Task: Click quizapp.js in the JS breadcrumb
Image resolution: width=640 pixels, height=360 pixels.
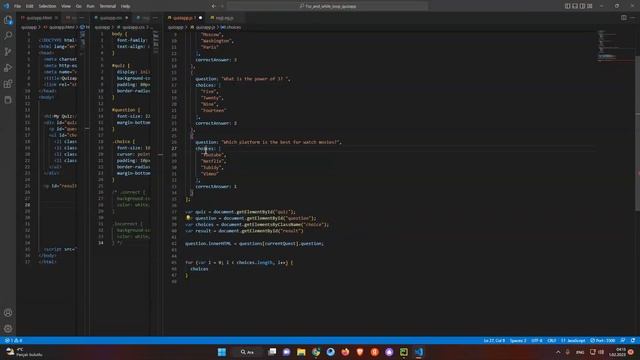Action: [205, 27]
